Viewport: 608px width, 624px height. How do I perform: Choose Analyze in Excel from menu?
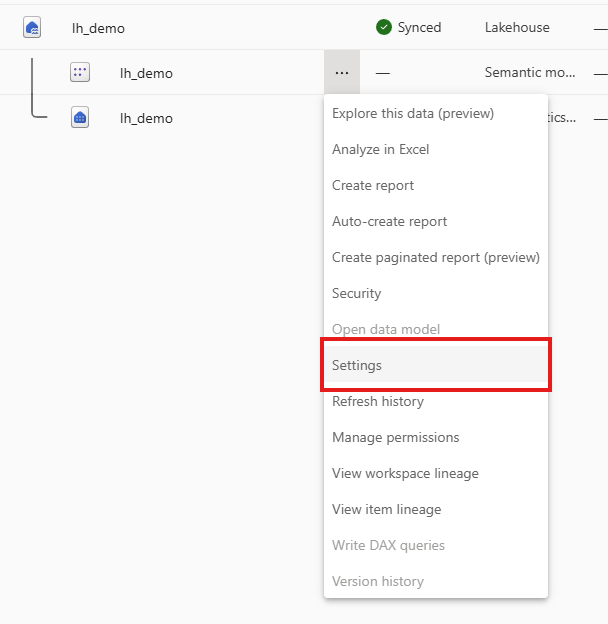(380, 149)
